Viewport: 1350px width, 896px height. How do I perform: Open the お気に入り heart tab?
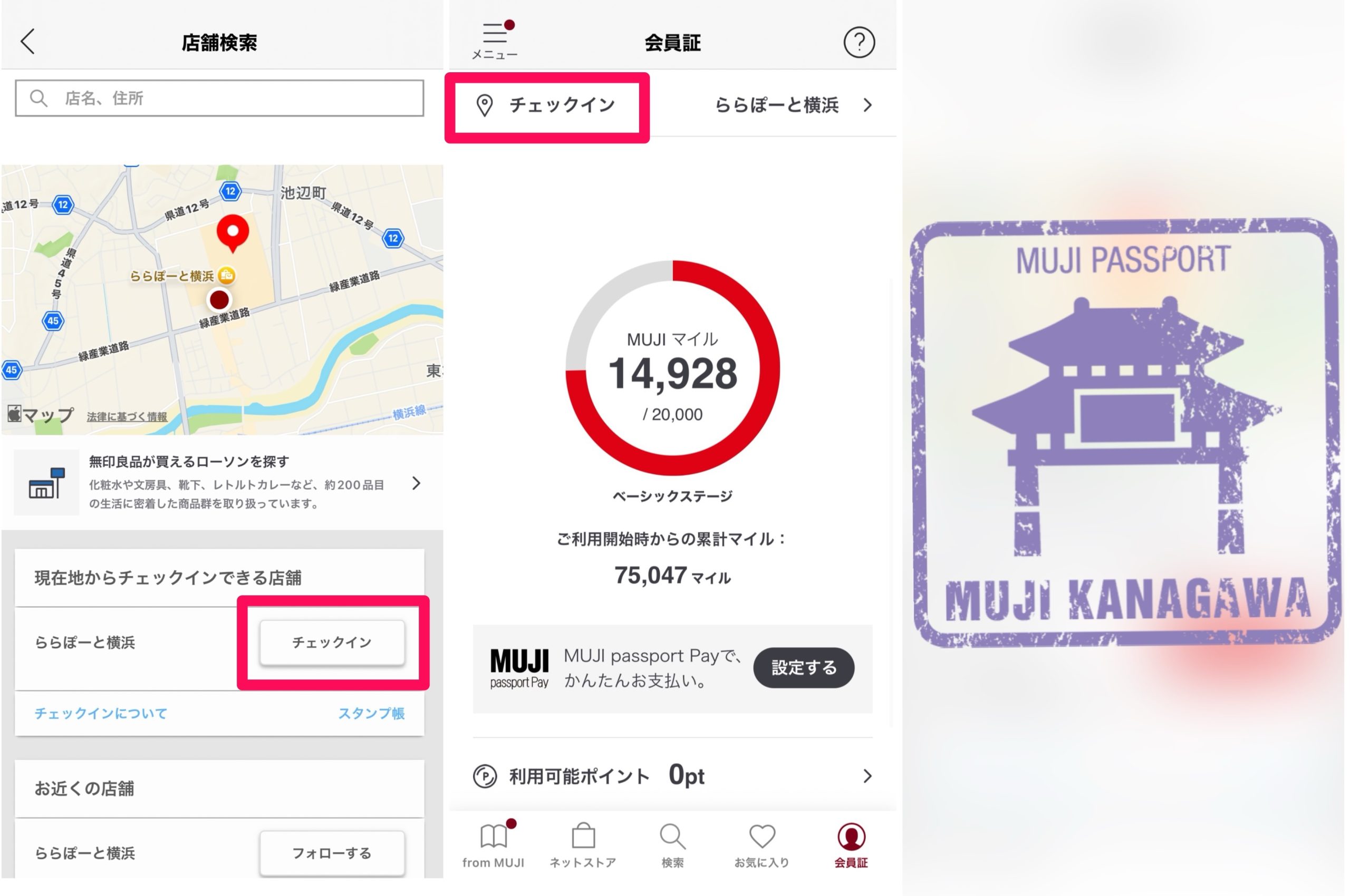(761, 844)
